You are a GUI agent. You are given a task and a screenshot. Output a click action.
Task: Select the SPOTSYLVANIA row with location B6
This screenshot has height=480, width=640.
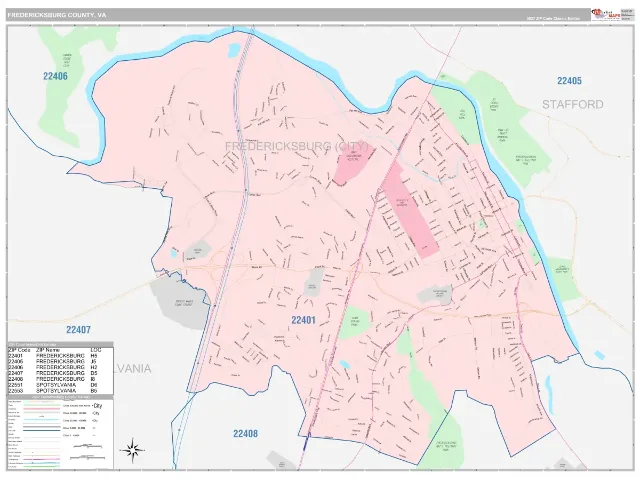click(60, 391)
